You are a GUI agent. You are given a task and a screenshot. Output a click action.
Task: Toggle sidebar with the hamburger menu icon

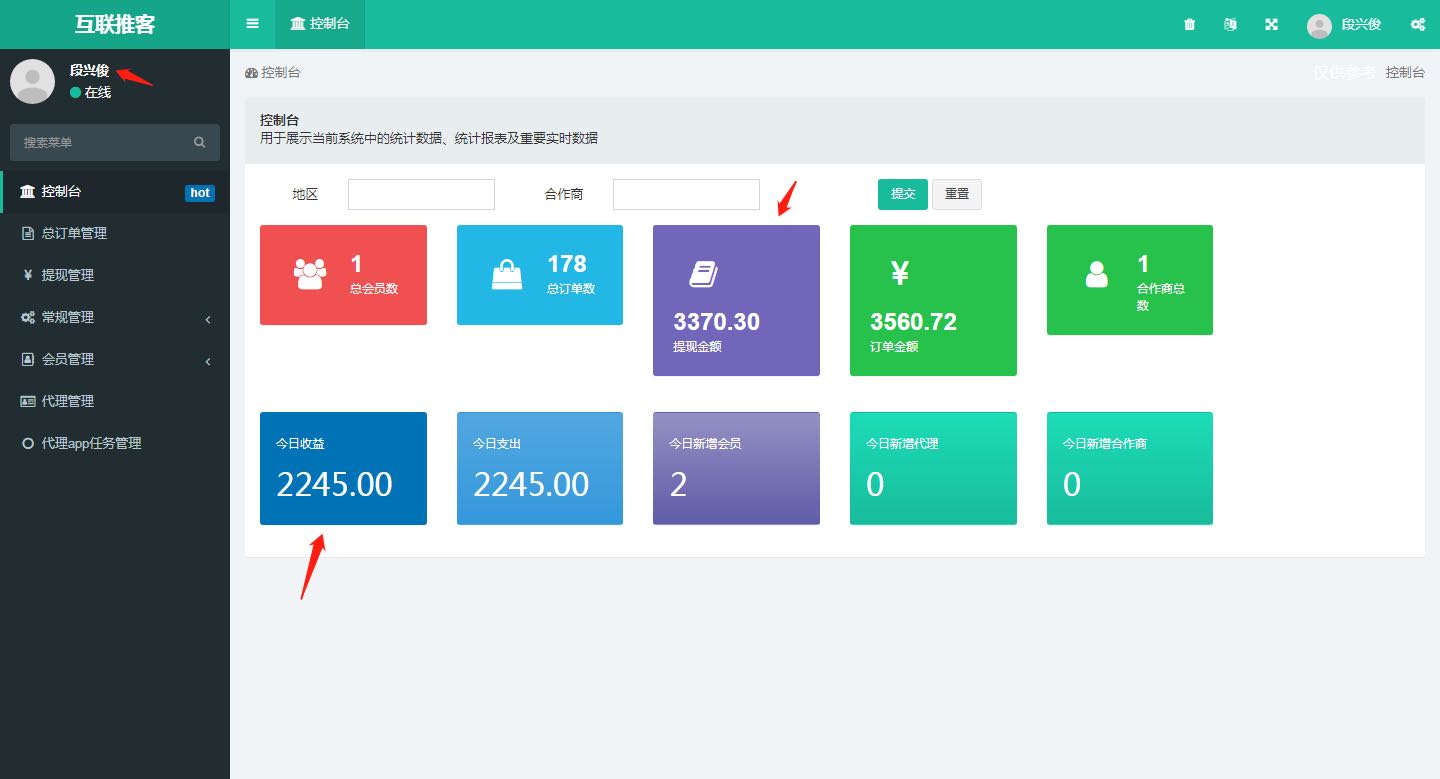252,24
